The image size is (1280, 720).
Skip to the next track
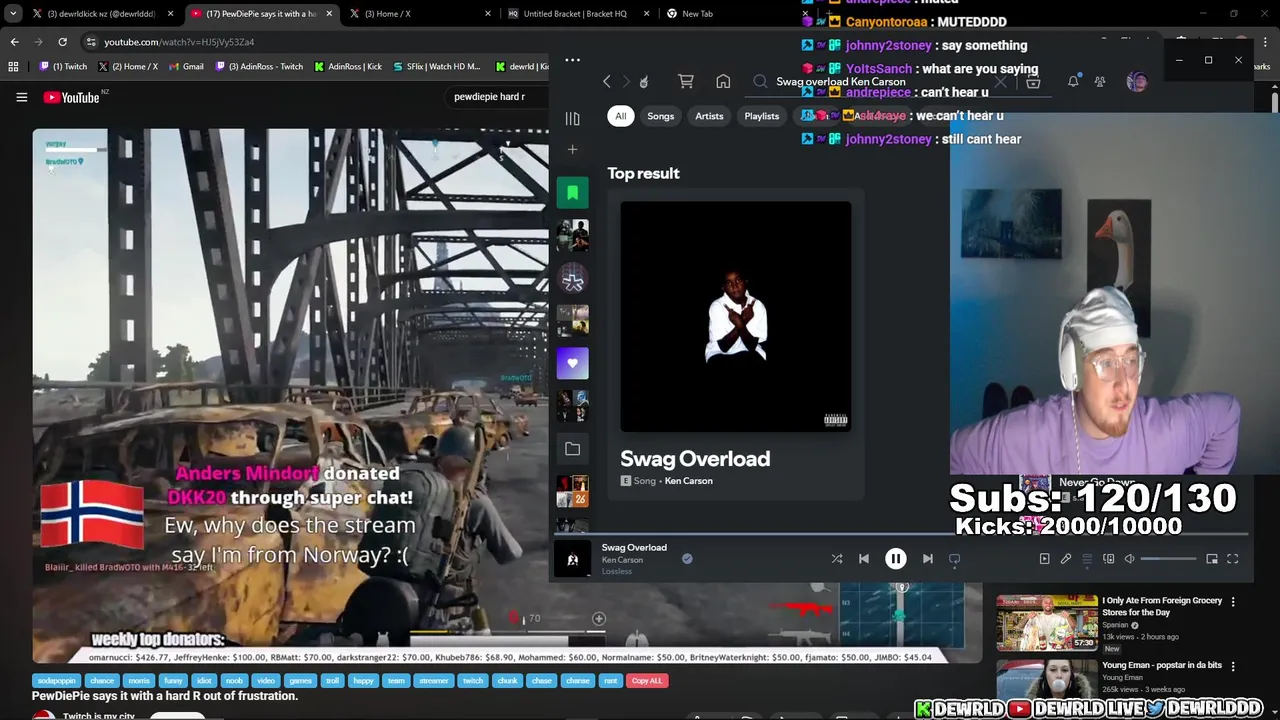pyautogui.click(x=928, y=559)
